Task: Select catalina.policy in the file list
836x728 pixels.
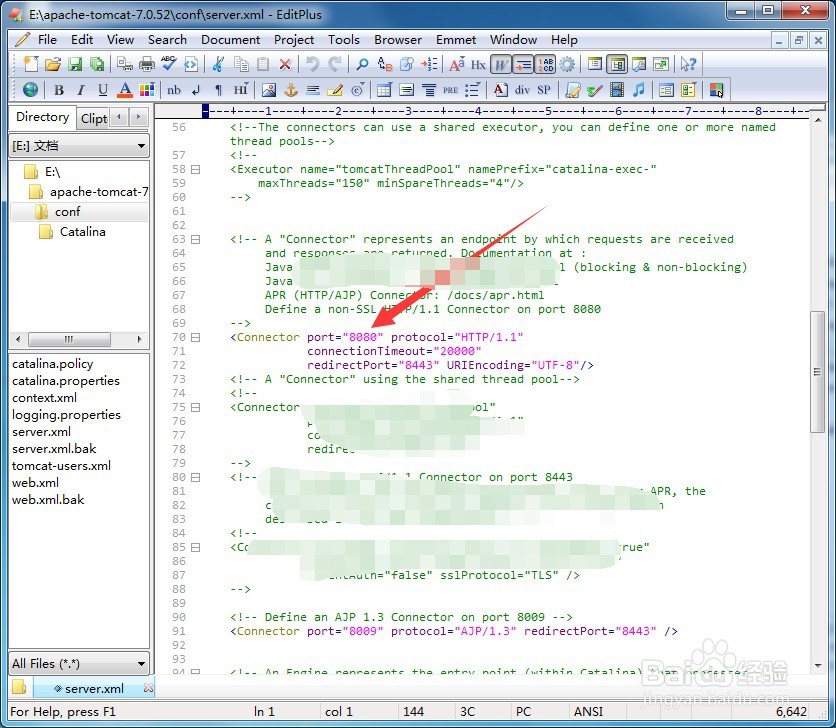Action: click(x=52, y=364)
